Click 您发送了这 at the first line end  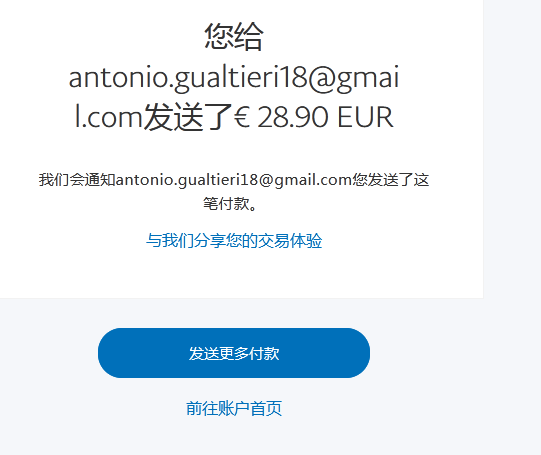(391, 180)
